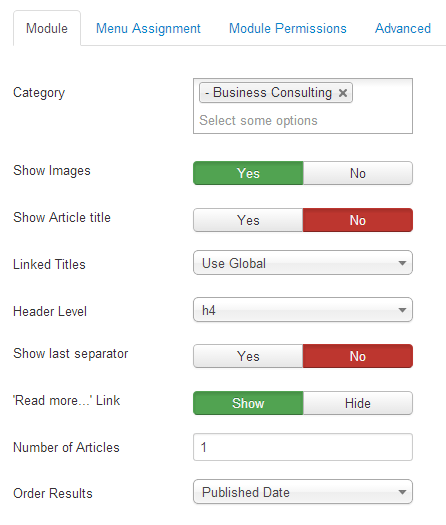Click the Order Results dropdown arrow
The height and width of the screenshot is (525, 446).
click(402, 492)
